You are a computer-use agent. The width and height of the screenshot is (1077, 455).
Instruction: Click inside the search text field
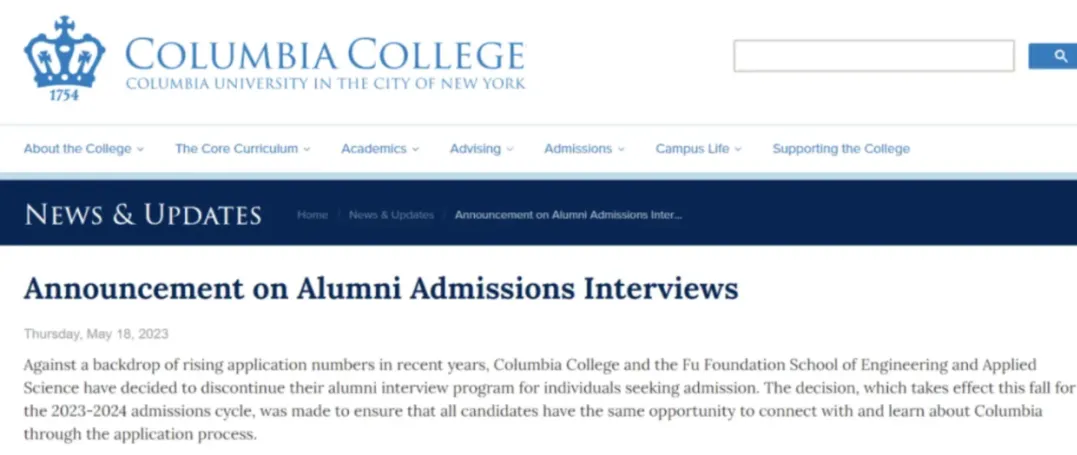coord(874,56)
